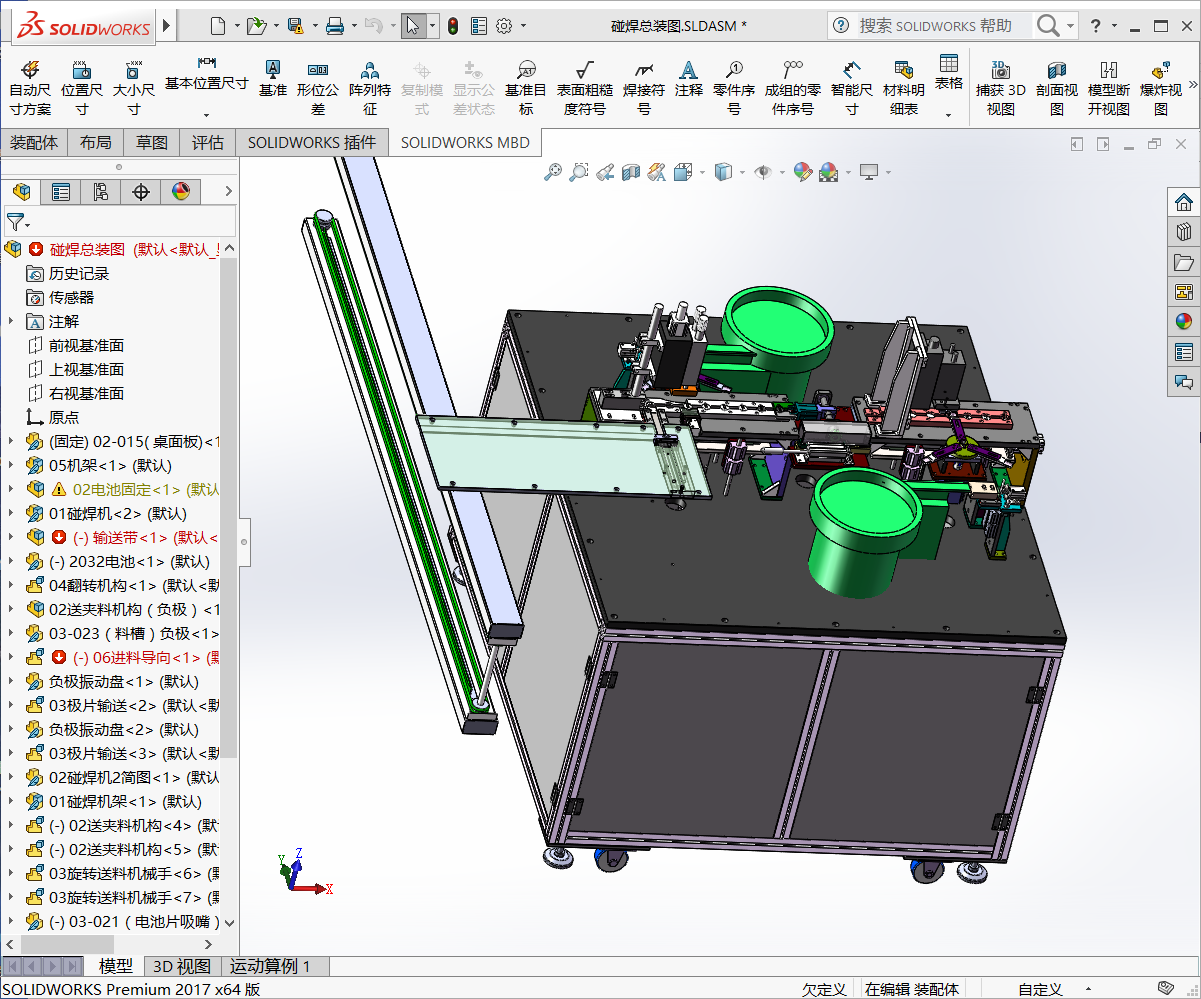1201x999 pixels.
Task: Switch to the 评估 ribbon tab
Action: [207, 142]
